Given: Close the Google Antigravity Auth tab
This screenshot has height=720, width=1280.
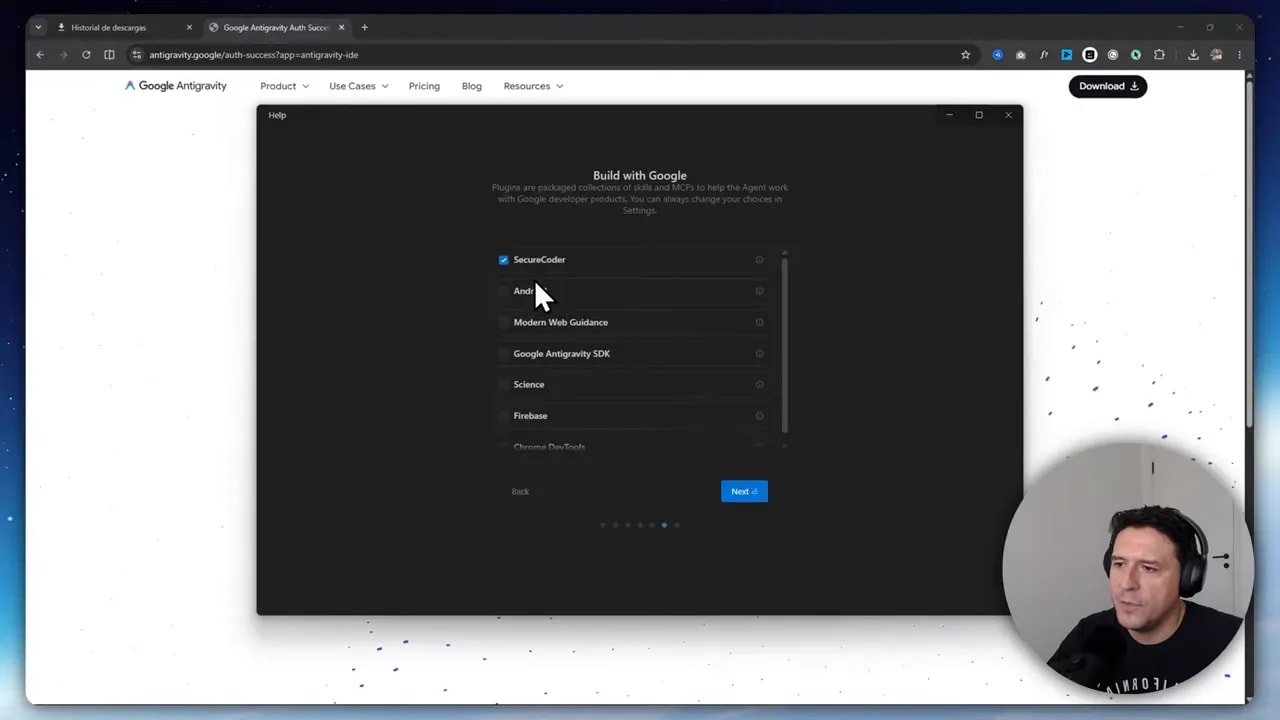Looking at the screenshot, I should click(x=342, y=27).
